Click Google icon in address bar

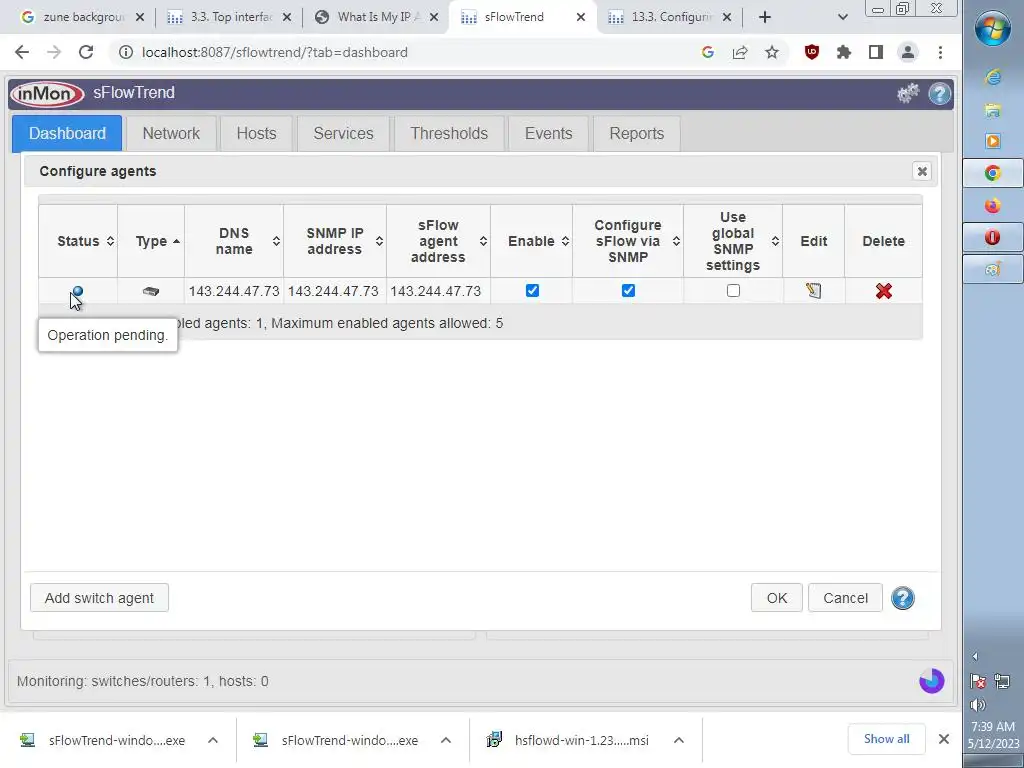pos(707,52)
